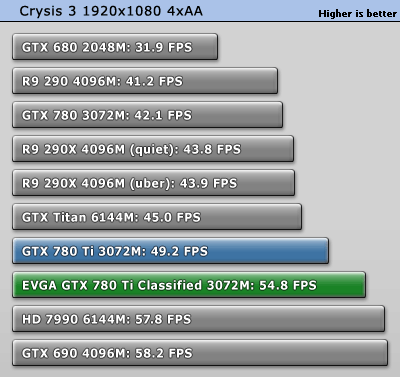400x377 pixels.
Task: Select the HD 7990 6144M 57.8 FPS bar
Action: (198, 319)
